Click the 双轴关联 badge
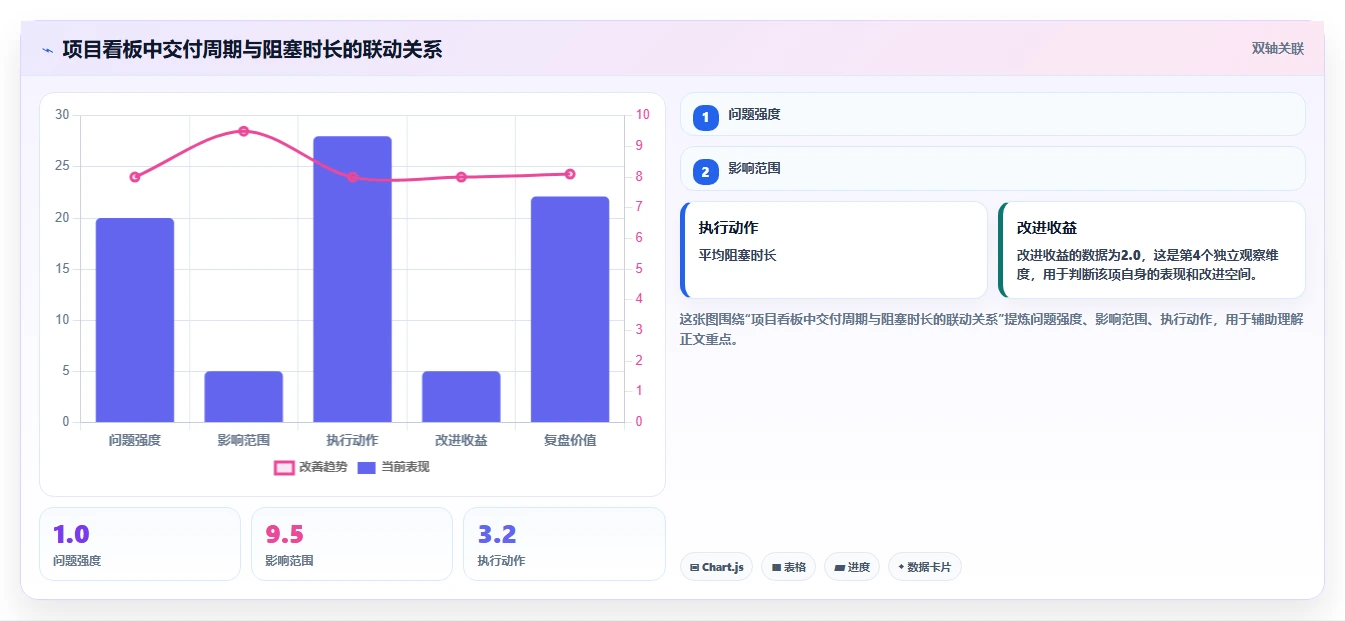The width and height of the screenshot is (1345, 621). pos(1277,48)
